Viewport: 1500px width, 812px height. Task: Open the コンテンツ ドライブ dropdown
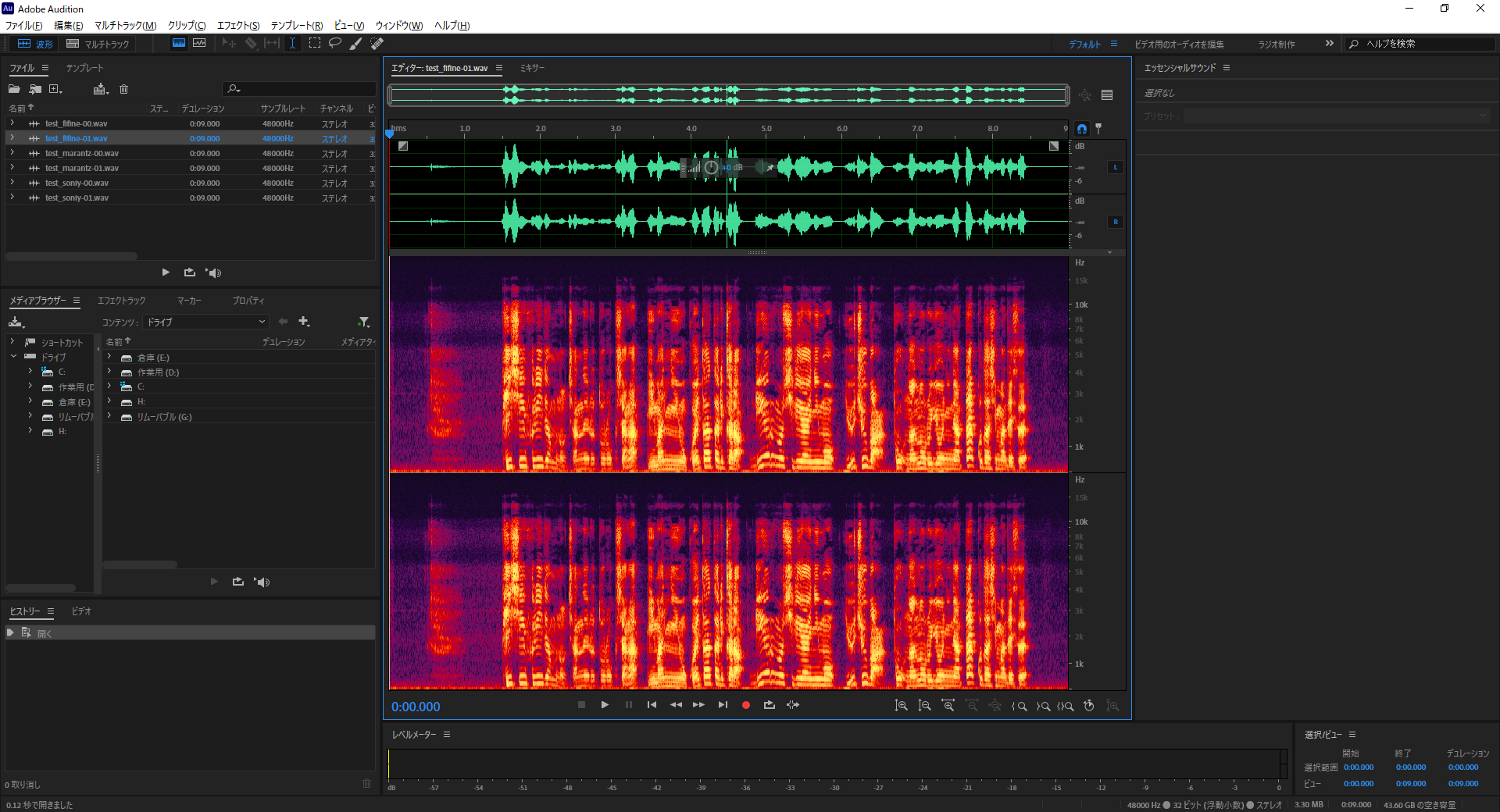coord(206,322)
